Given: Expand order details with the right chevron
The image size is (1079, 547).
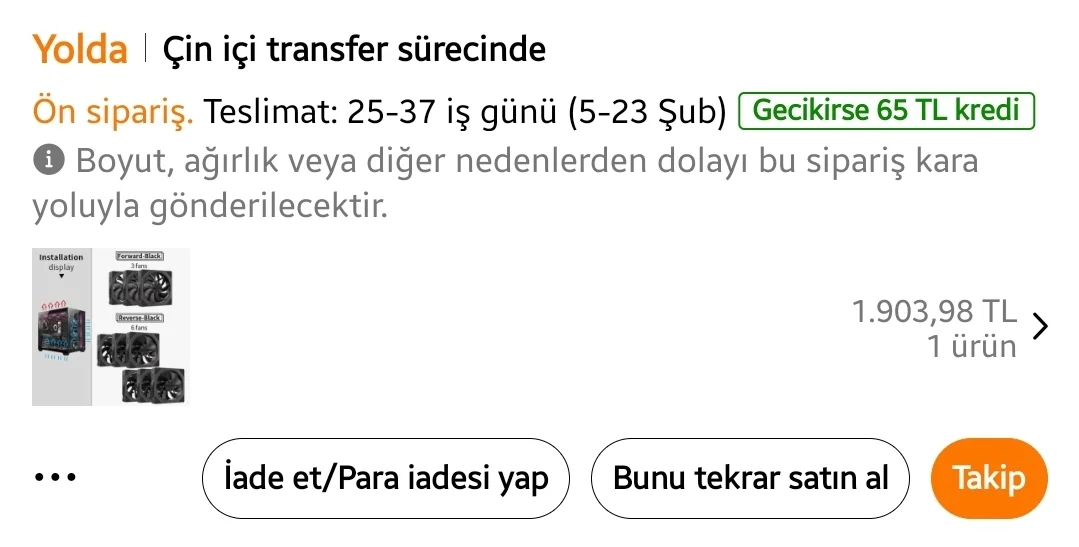Looking at the screenshot, I should click(1041, 327).
